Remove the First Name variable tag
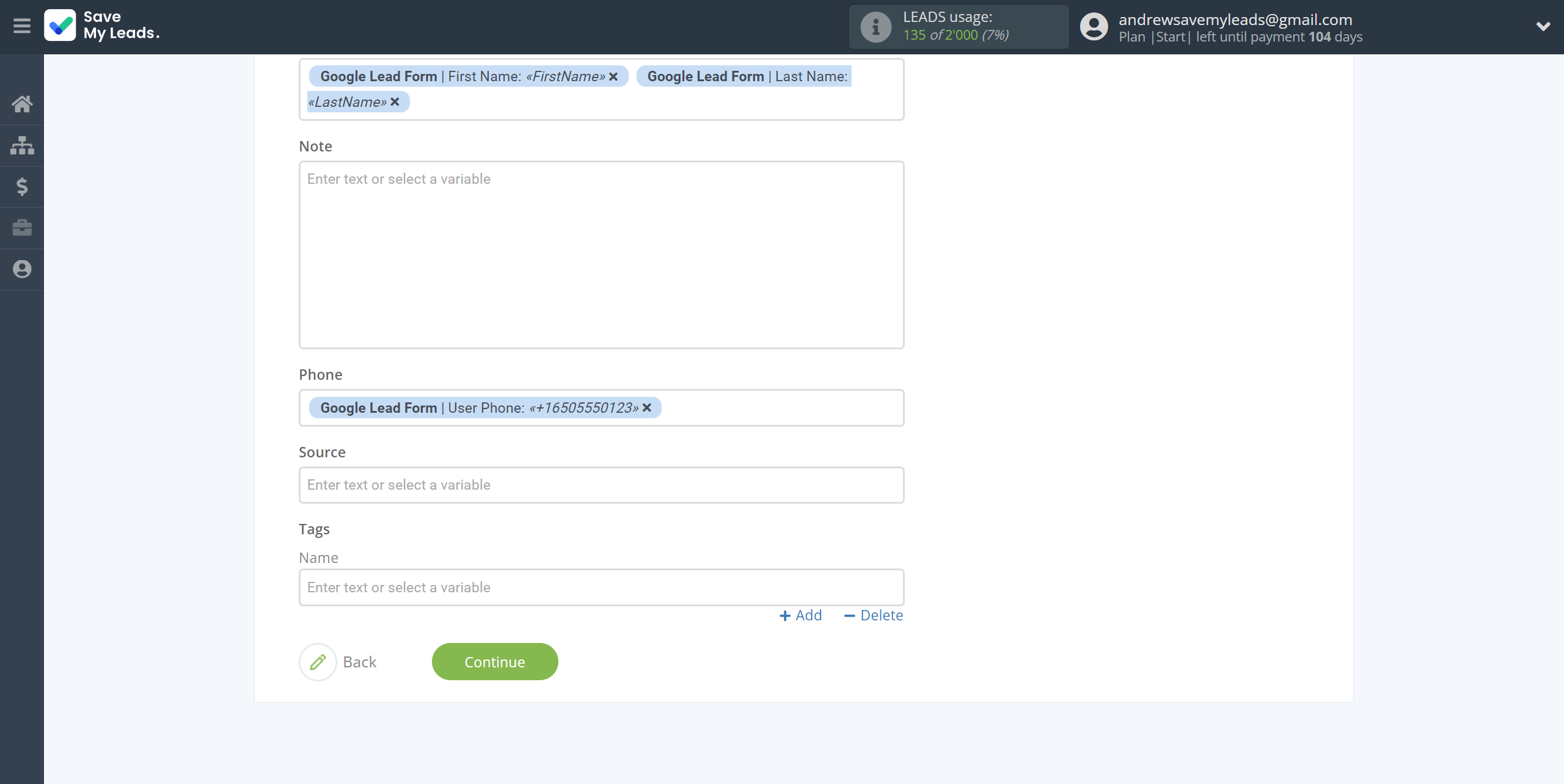The image size is (1564, 784). point(613,76)
